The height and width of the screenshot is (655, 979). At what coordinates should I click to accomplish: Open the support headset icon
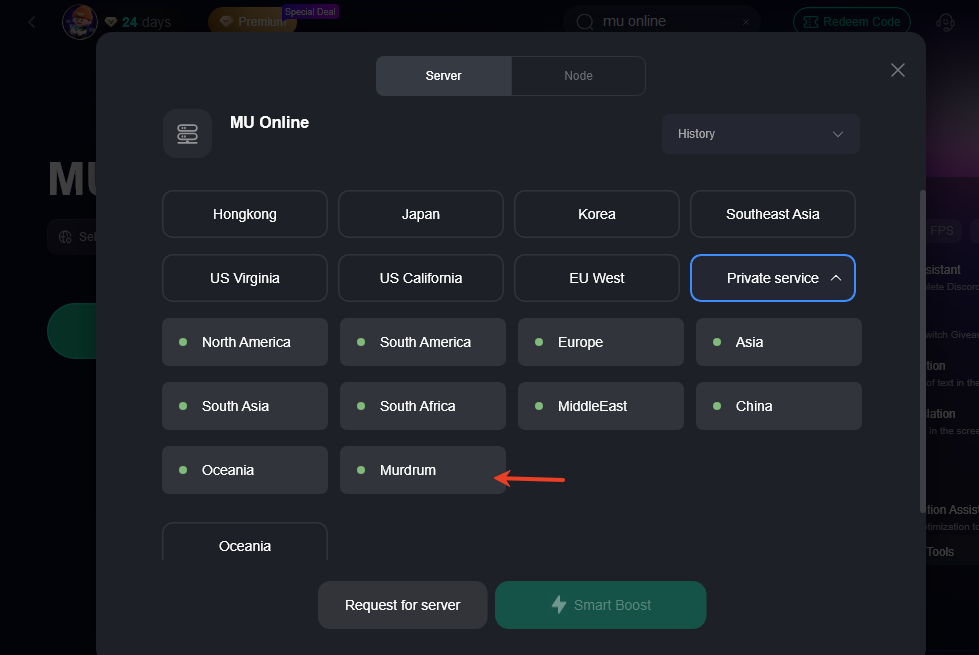pyautogui.click(x=945, y=22)
